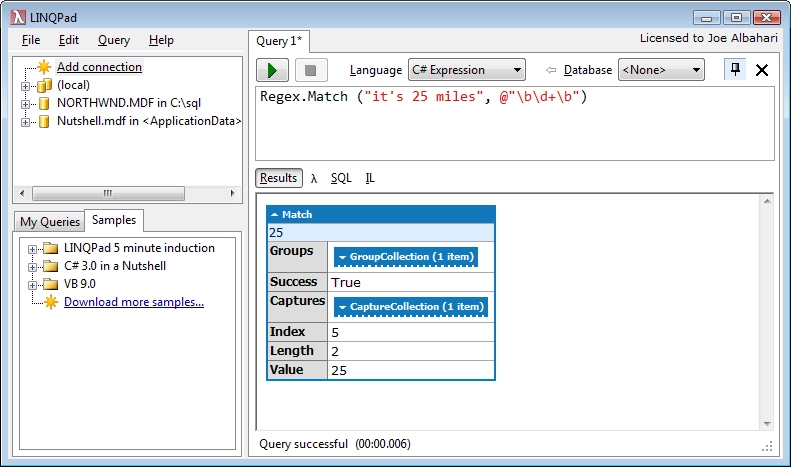Viewport: 791px width, 467px height.
Task: Run the query with green play button
Action: (x=272, y=70)
